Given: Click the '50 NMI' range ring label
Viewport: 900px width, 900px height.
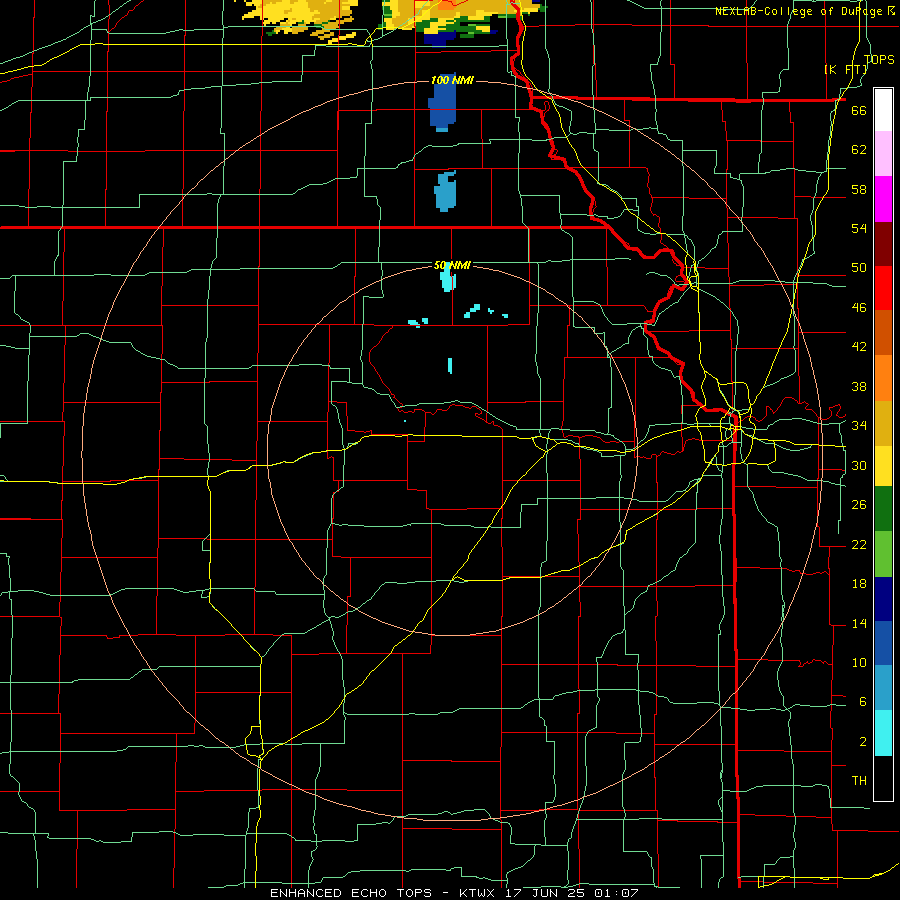Looking at the screenshot, I should (452, 265).
